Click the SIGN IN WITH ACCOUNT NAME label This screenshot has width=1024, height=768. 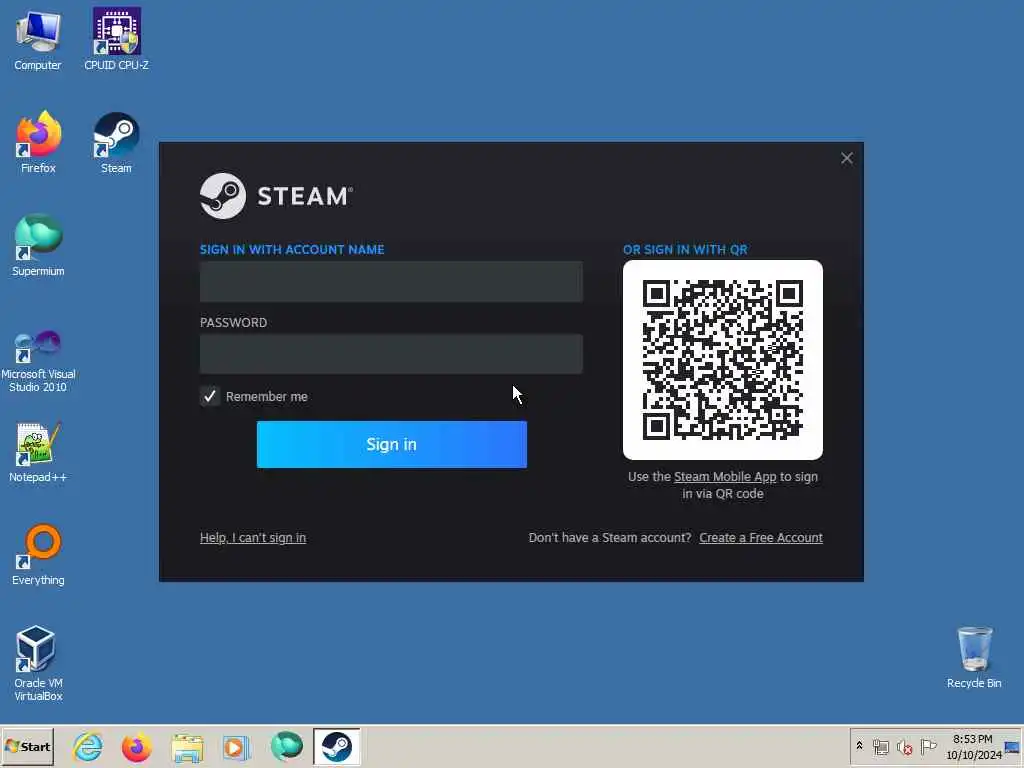[x=292, y=249]
